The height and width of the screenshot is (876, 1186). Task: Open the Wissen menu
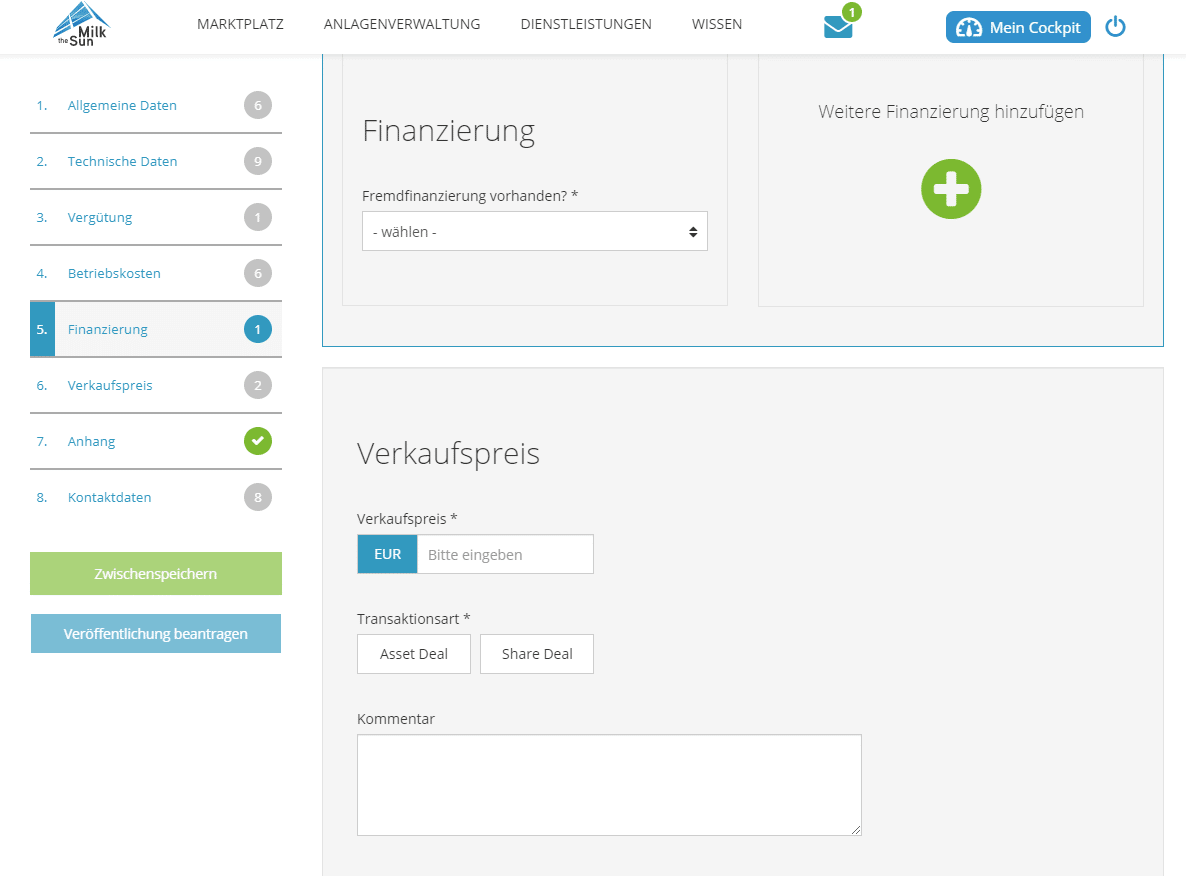click(x=717, y=24)
